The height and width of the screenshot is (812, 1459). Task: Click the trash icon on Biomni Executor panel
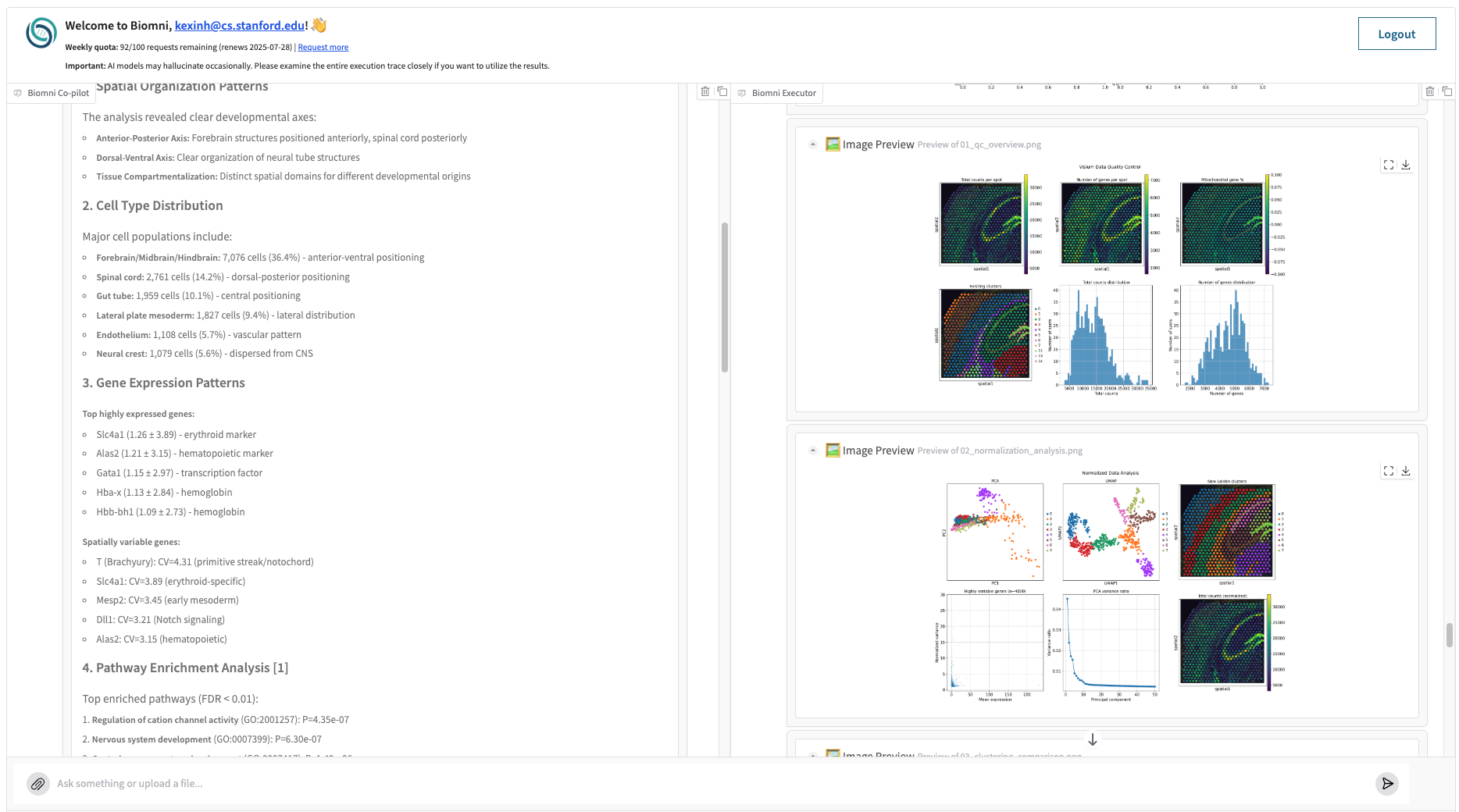click(x=1430, y=91)
